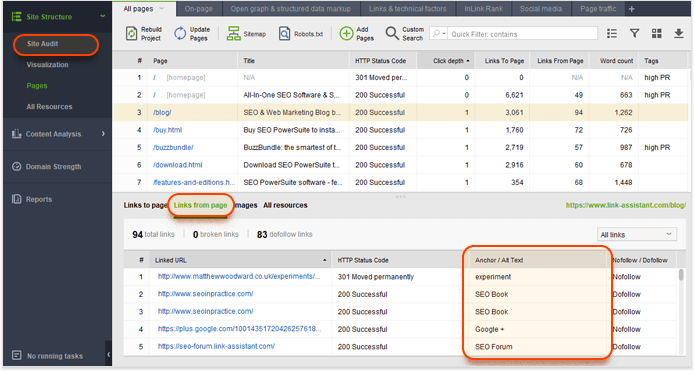Image resolution: width=694 pixels, height=371 pixels.
Task: Open Pages in sidebar
Action: pos(37,85)
